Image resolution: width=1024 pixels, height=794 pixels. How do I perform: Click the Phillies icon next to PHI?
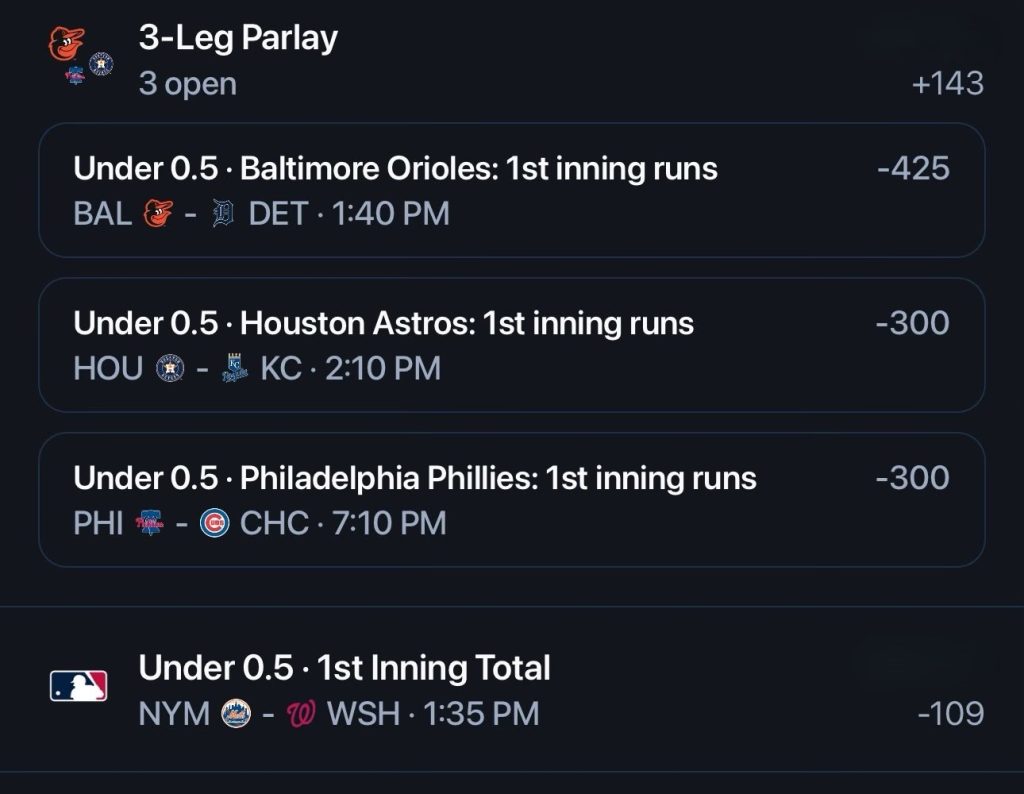pyautogui.click(x=150, y=523)
